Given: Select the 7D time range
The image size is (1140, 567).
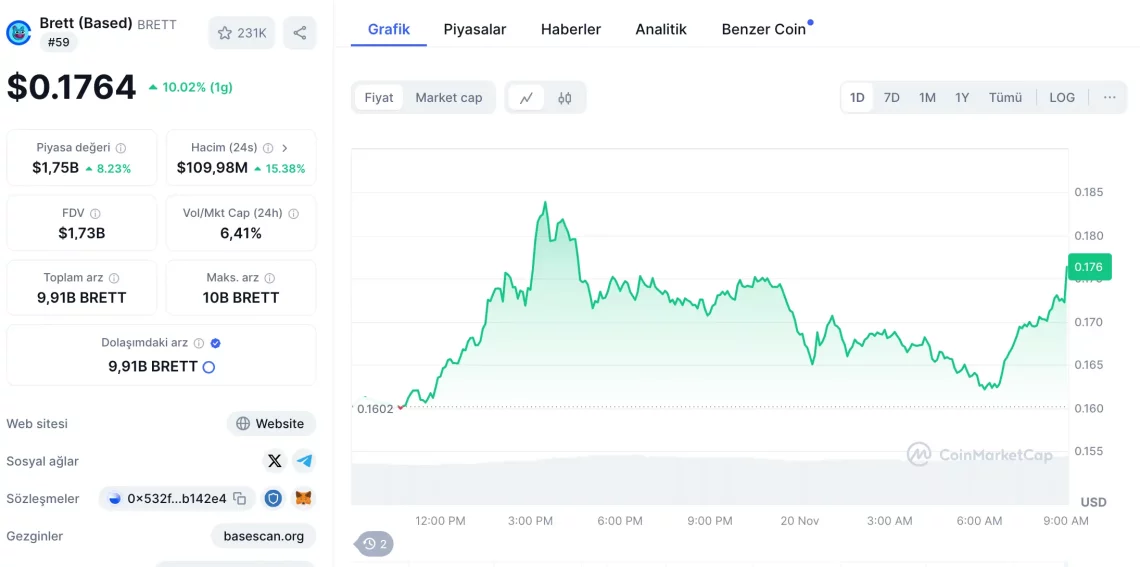Looking at the screenshot, I should point(892,97).
